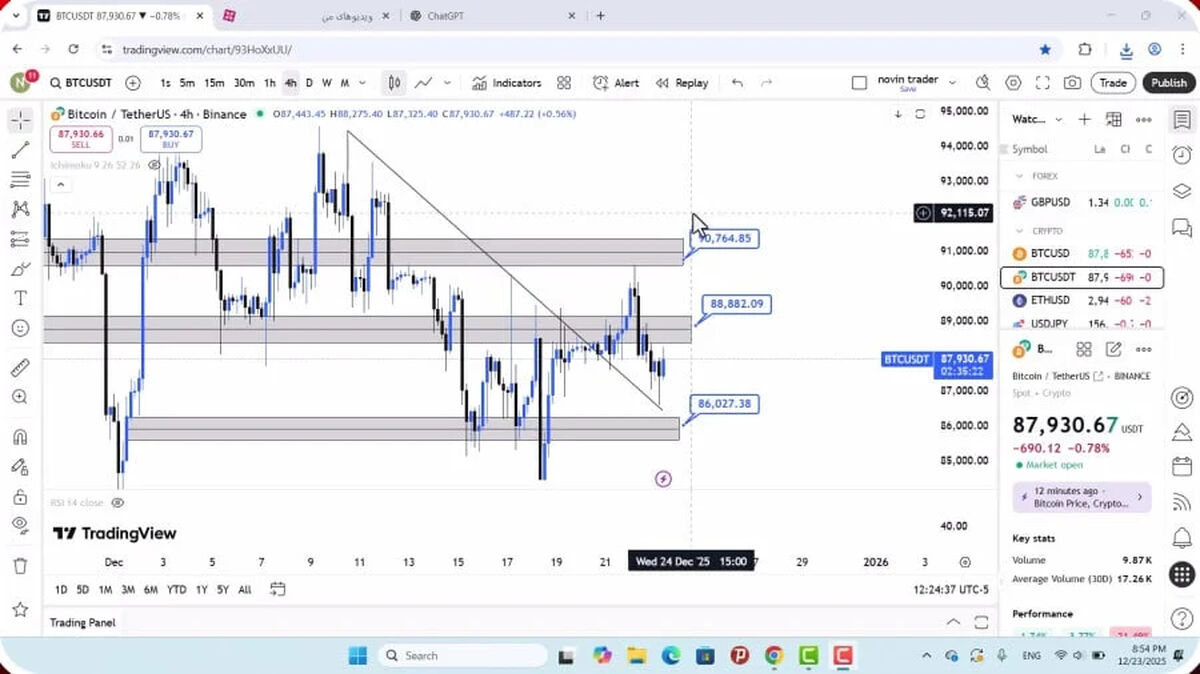The height and width of the screenshot is (674, 1200).
Task: Open quick search icon in top toolbar
Action: pyautogui.click(x=983, y=83)
